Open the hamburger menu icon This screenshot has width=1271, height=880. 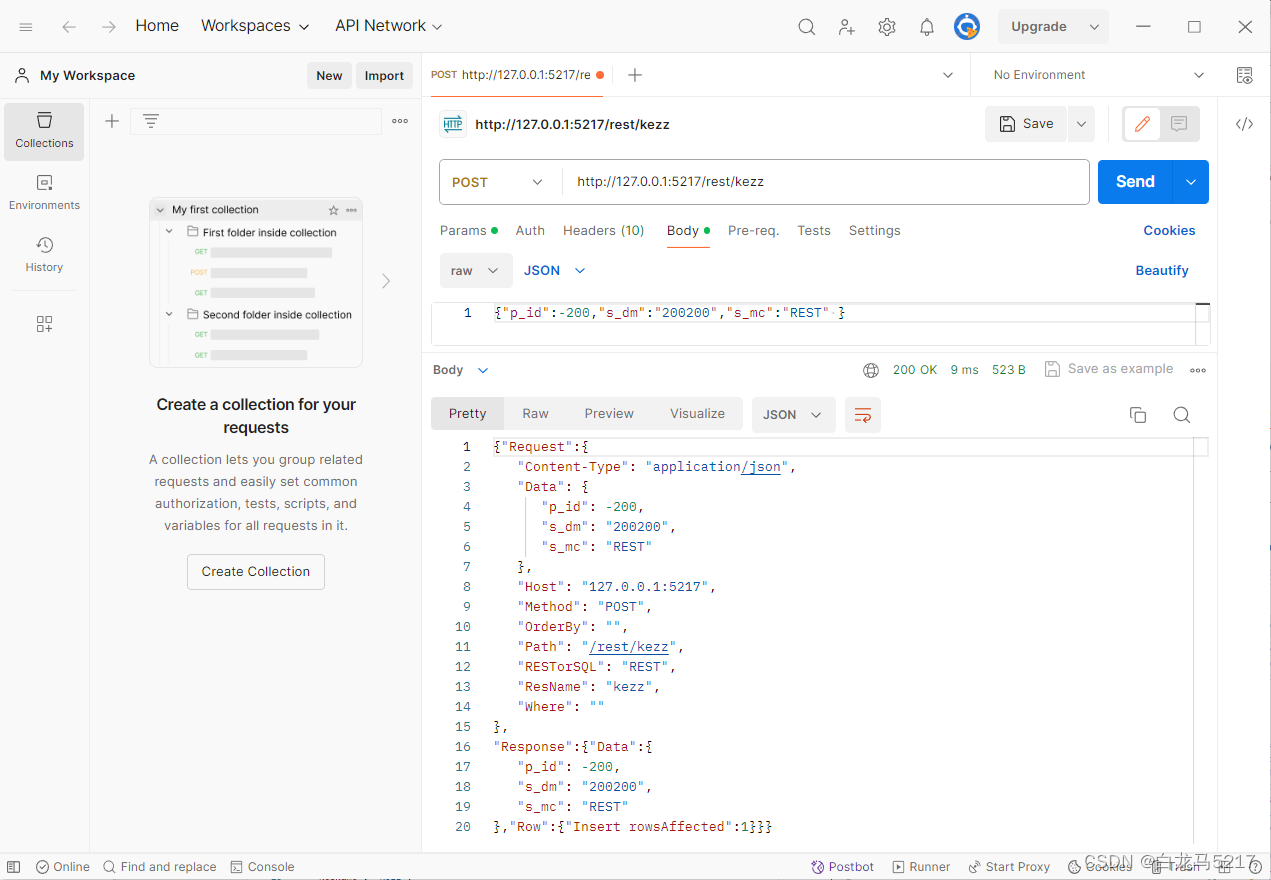[x=26, y=27]
